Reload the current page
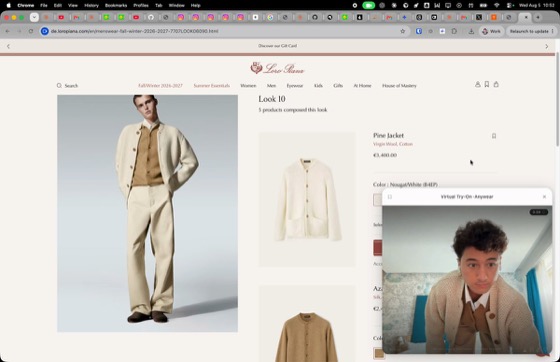Screen dimensions: 560x362 31,31
